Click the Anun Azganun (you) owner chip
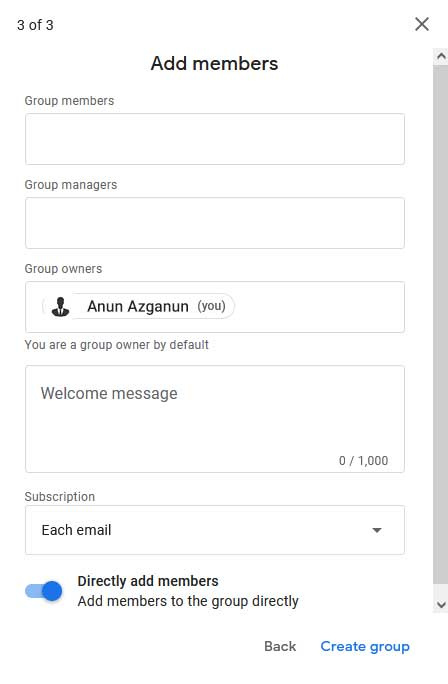 pos(138,306)
